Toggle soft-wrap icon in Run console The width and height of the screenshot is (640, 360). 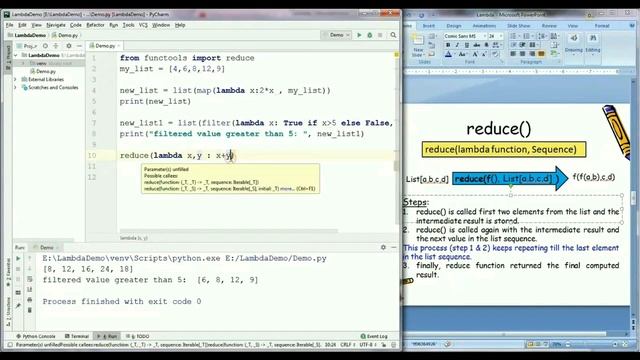[29, 279]
